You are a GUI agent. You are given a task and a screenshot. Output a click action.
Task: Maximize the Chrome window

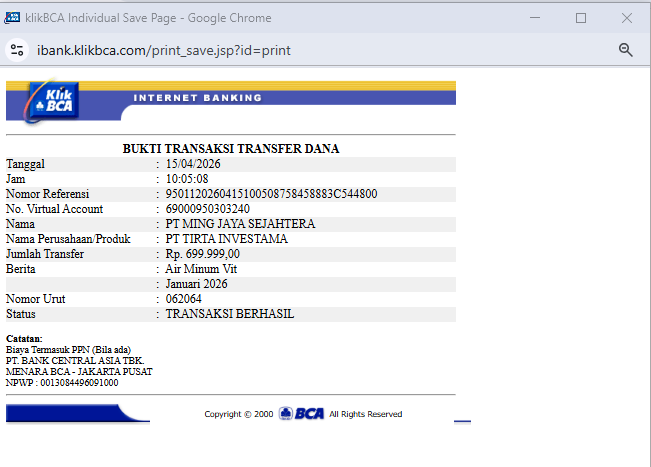point(581,18)
